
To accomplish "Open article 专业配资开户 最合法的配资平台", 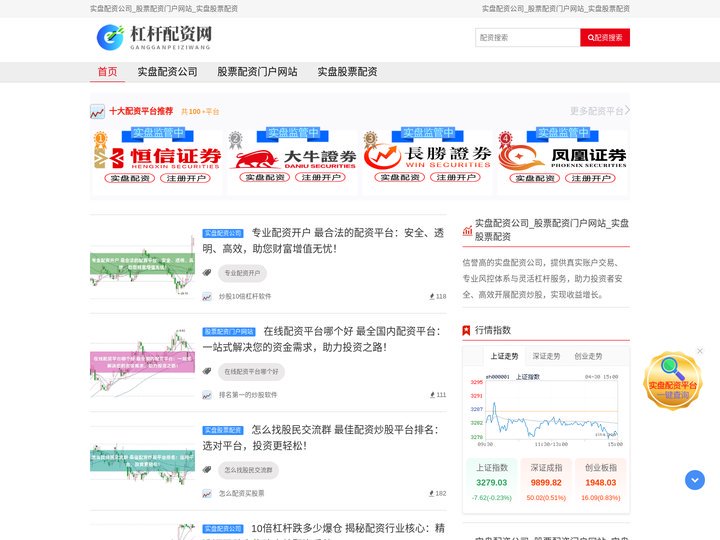I will (324, 241).
